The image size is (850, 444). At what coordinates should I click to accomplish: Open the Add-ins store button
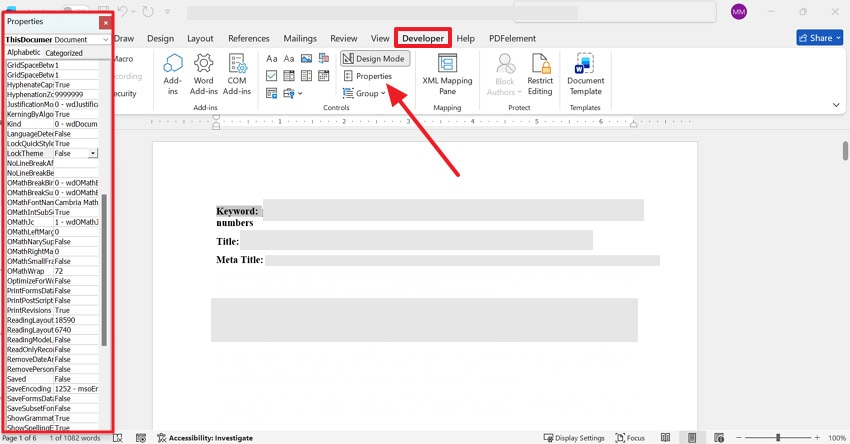[x=172, y=74]
